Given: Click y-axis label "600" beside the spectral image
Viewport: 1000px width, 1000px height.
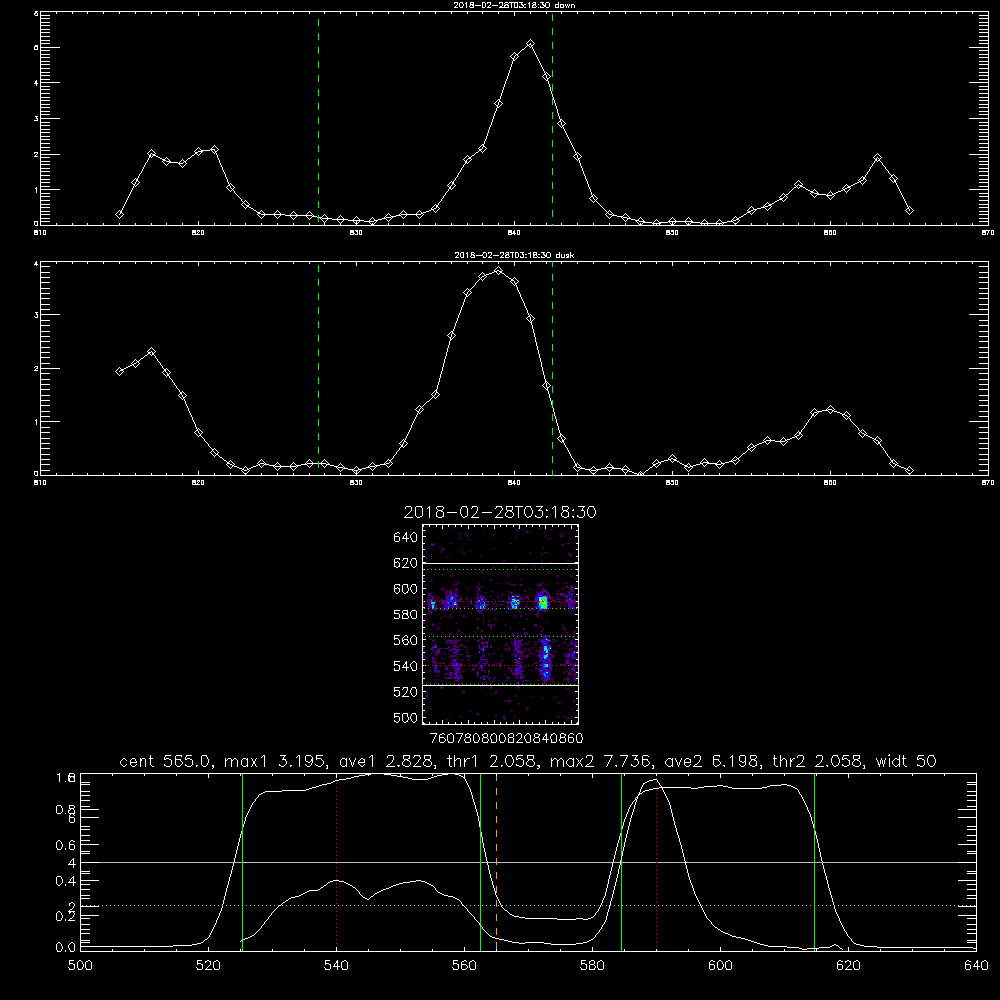Looking at the screenshot, I should pos(405,589).
